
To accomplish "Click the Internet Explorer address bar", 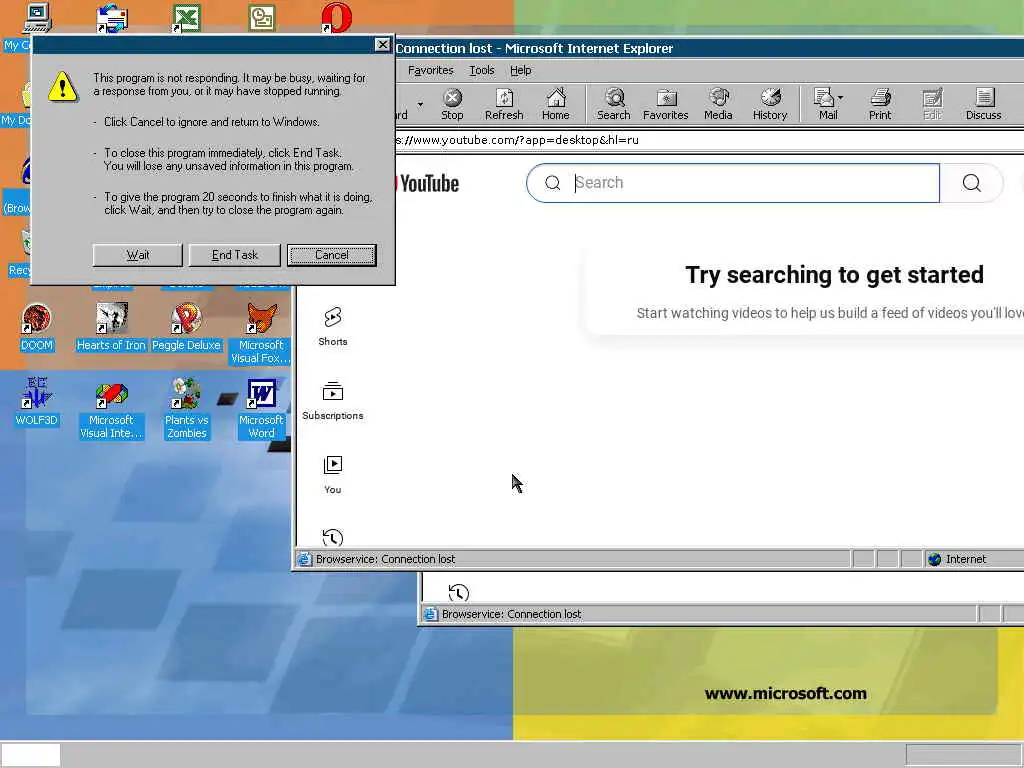I will pos(709,140).
